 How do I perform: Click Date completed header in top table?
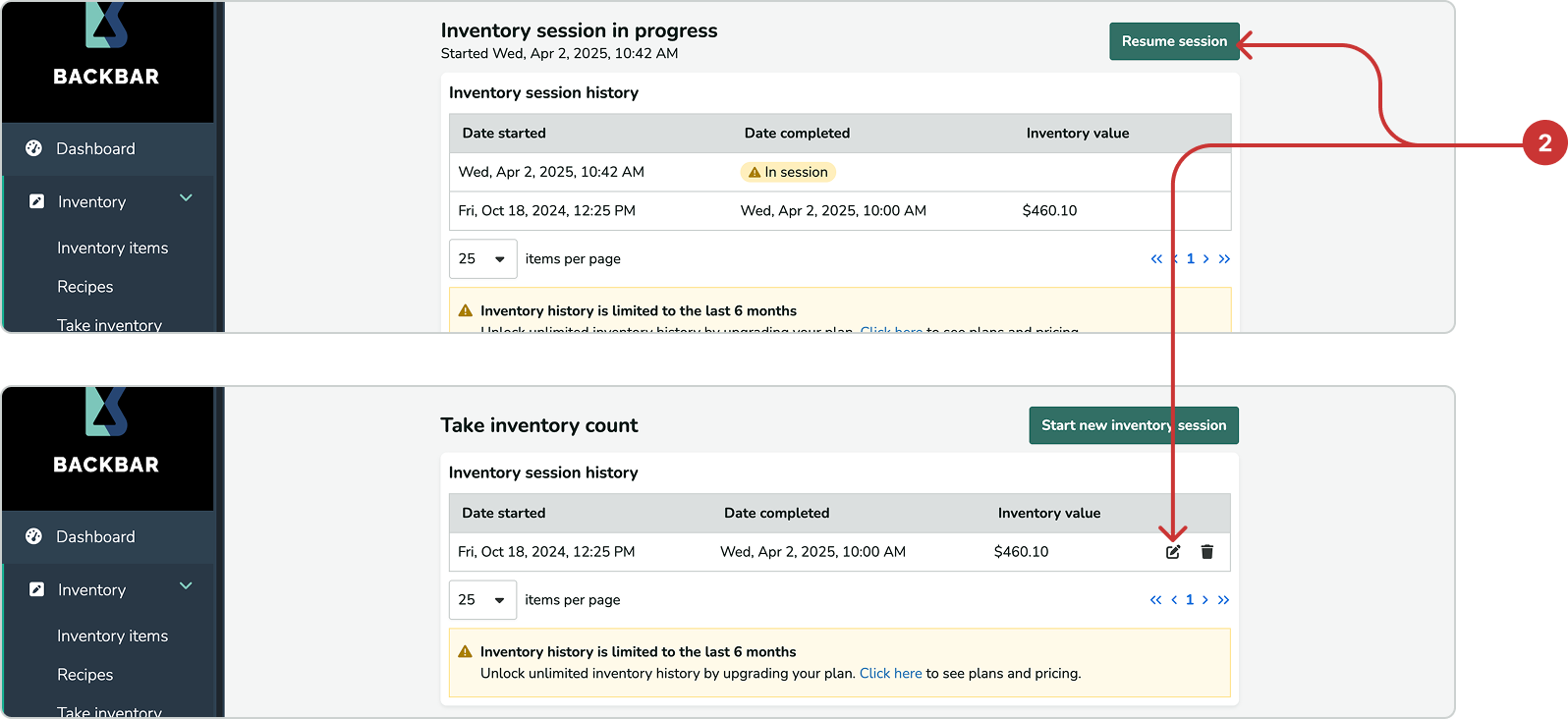(x=797, y=134)
